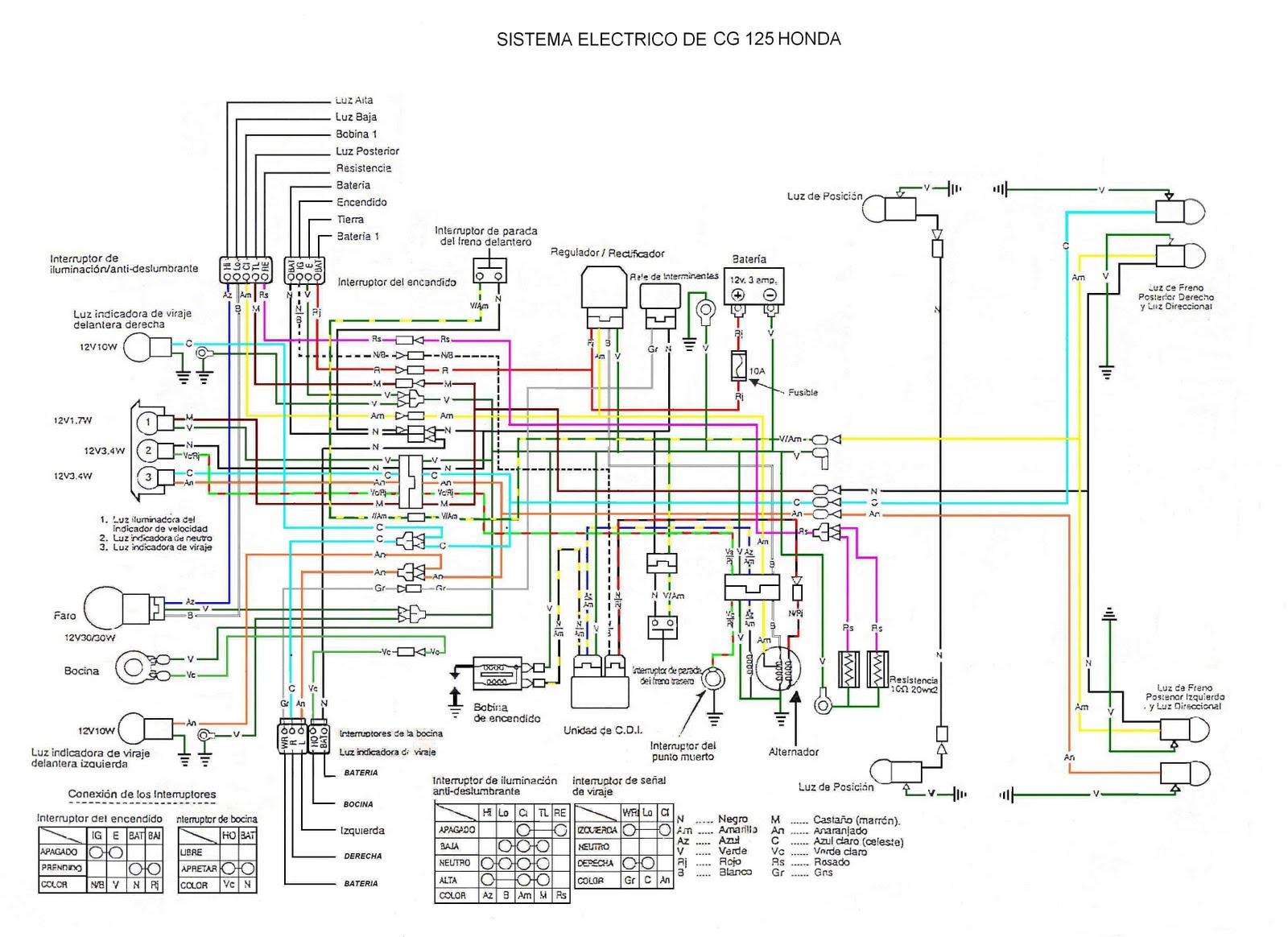Image resolution: width=1288 pixels, height=937 pixels.
Task: Click 'PRENDIDO' row in ignition switch table
Action: (x=101, y=868)
